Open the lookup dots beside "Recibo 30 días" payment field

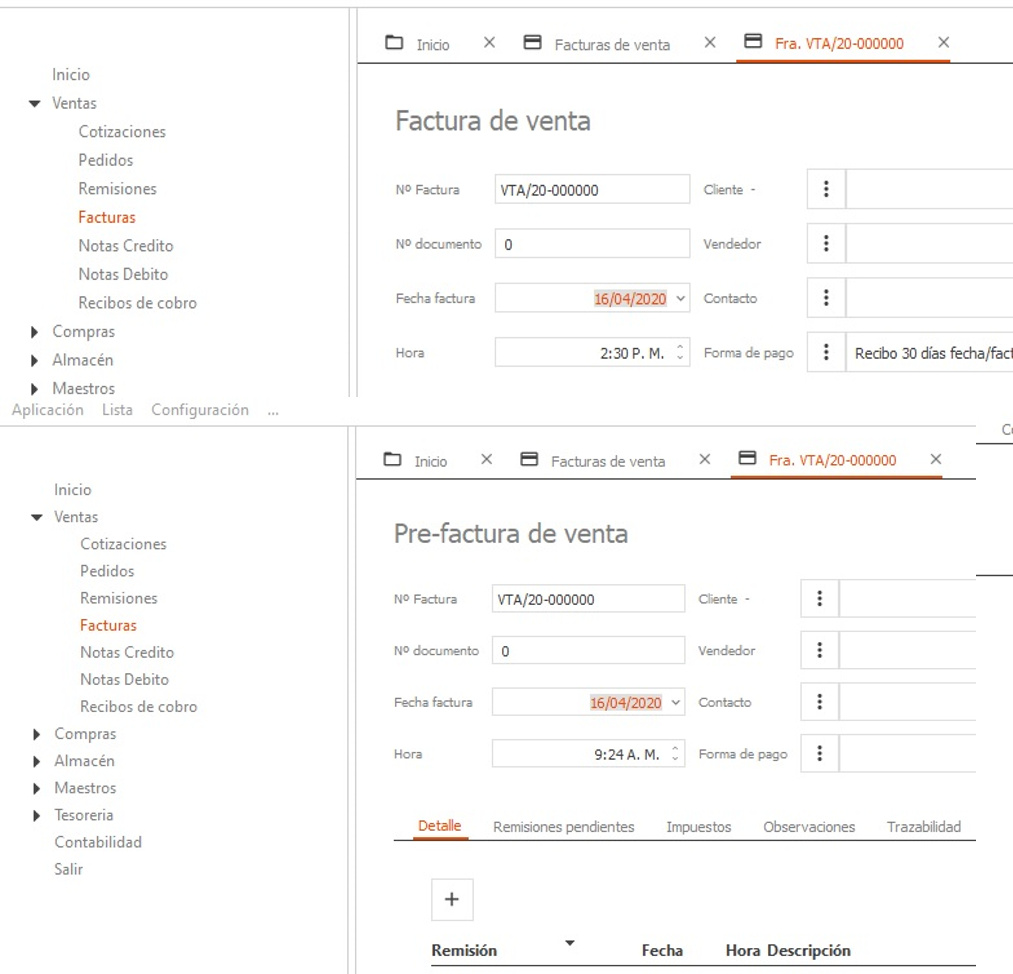pyautogui.click(x=826, y=353)
